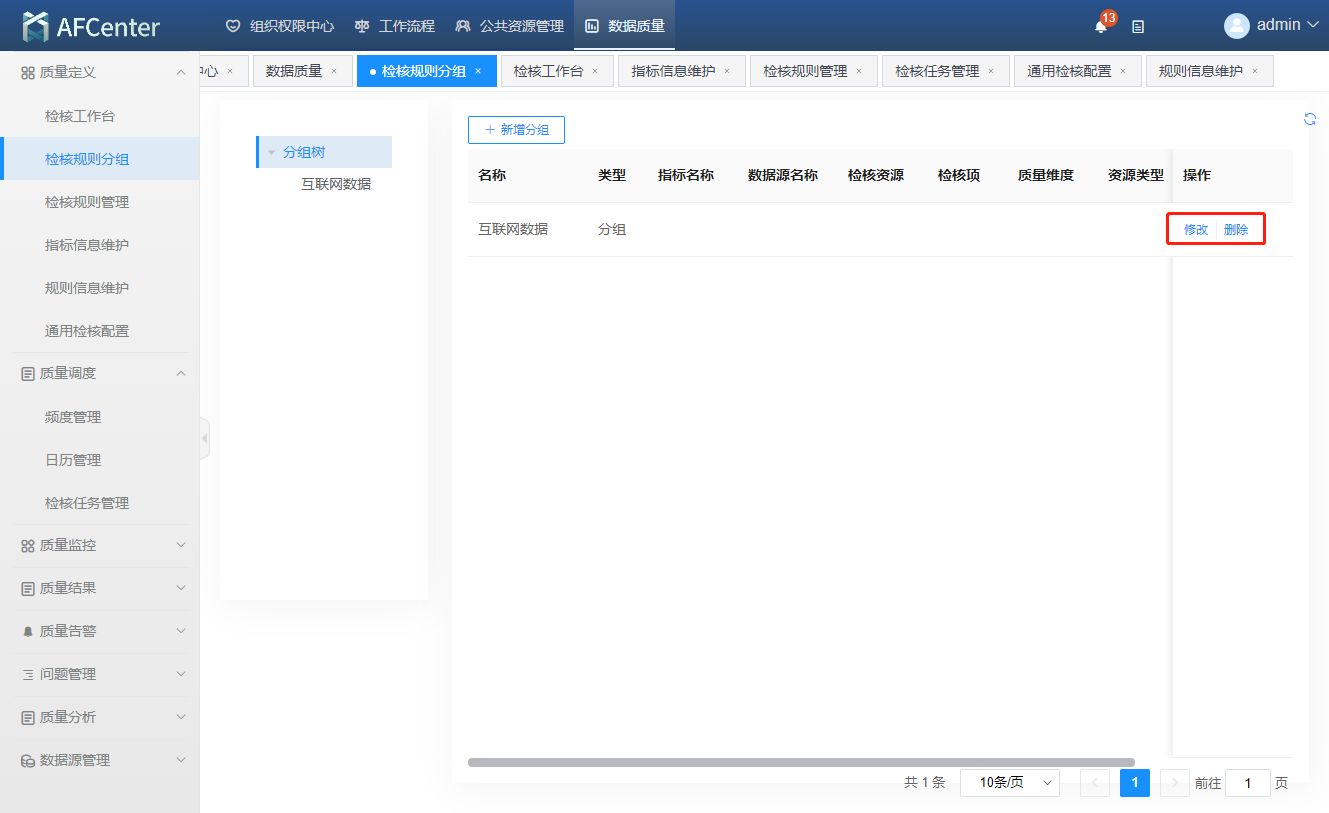Click the notification bell icon
This screenshot has height=813, width=1329.
(x=1100, y=27)
